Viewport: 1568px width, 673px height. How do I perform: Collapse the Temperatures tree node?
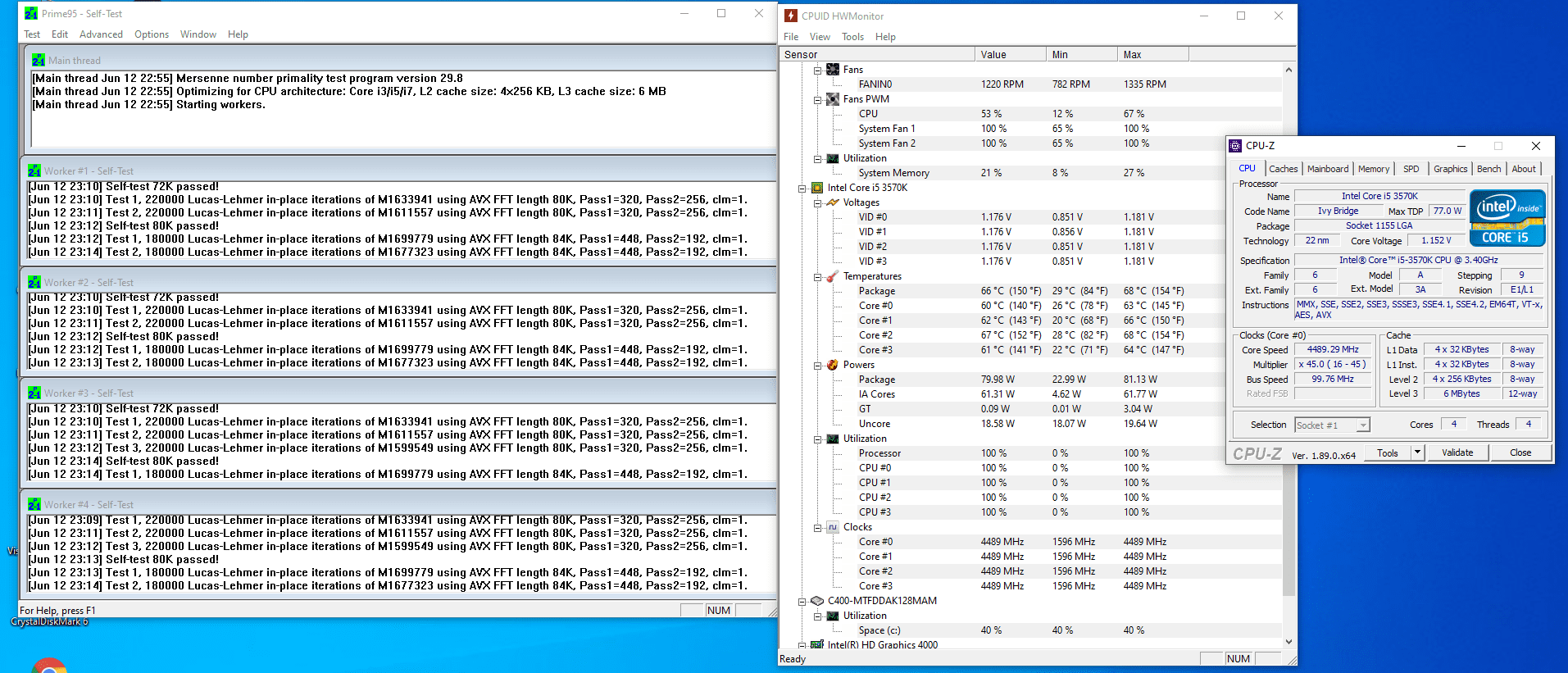[x=817, y=276]
